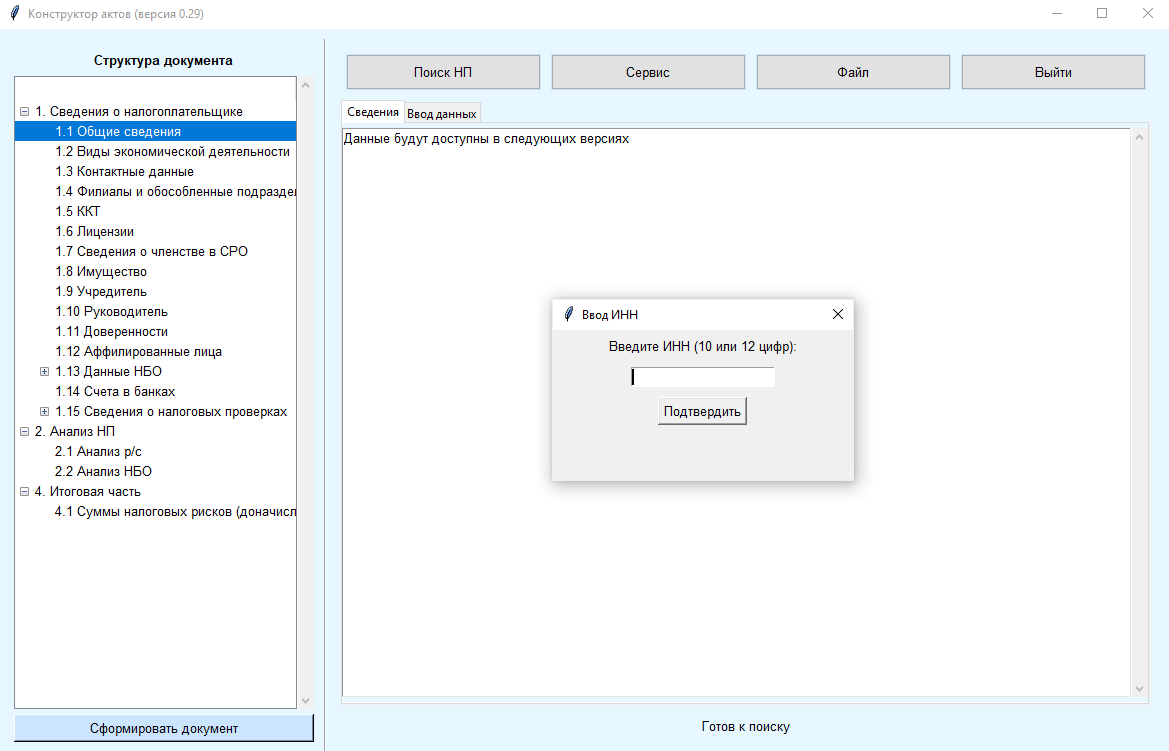The width and height of the screenshot is (1169, 751).
Task: Click Сформировать документ button
Action: [x=164, y=728]
